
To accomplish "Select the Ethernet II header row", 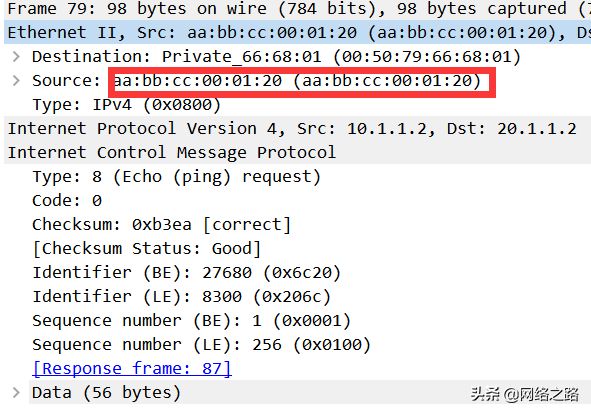I will pyautogui.click(x=297, y=32).
